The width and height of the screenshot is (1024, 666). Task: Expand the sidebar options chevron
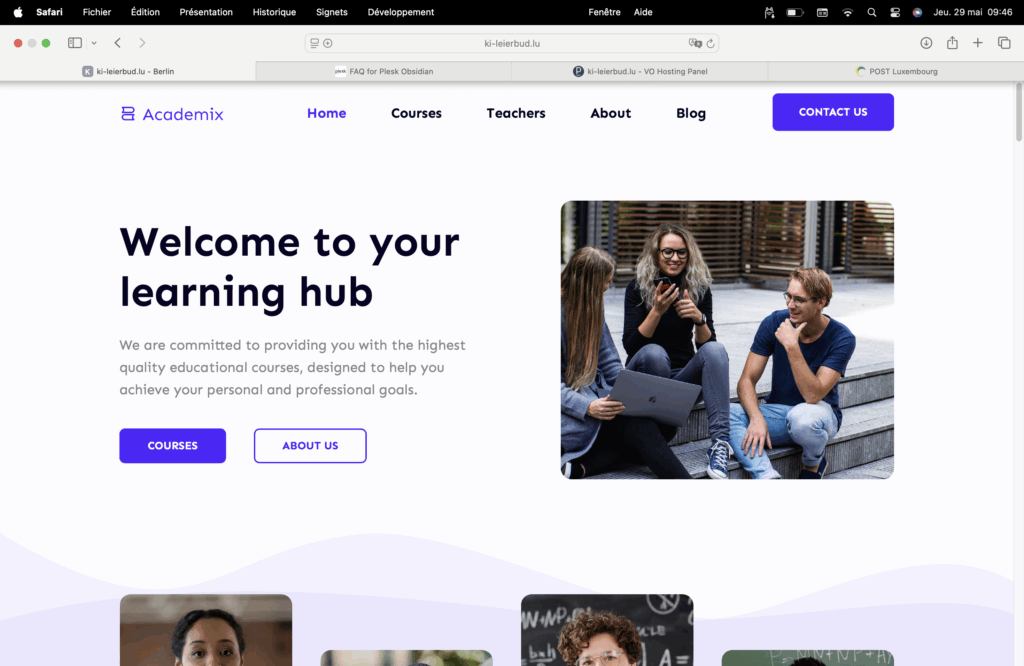click(x=94, y=43)
